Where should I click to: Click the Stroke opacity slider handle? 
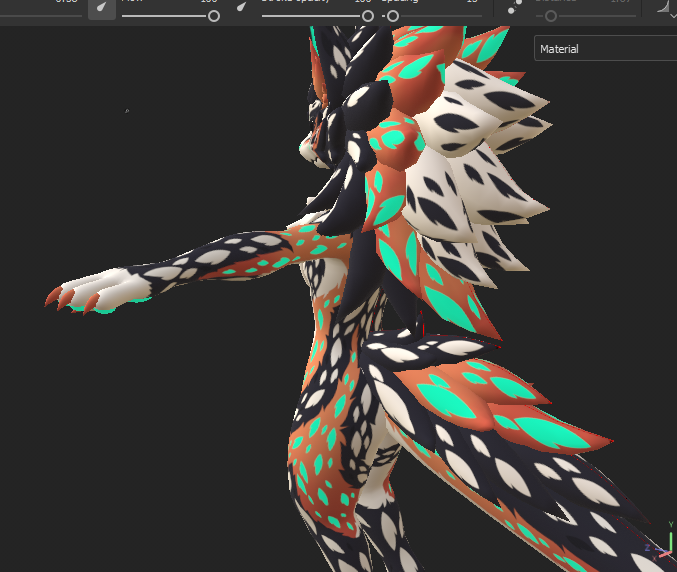tap(368, 16)
